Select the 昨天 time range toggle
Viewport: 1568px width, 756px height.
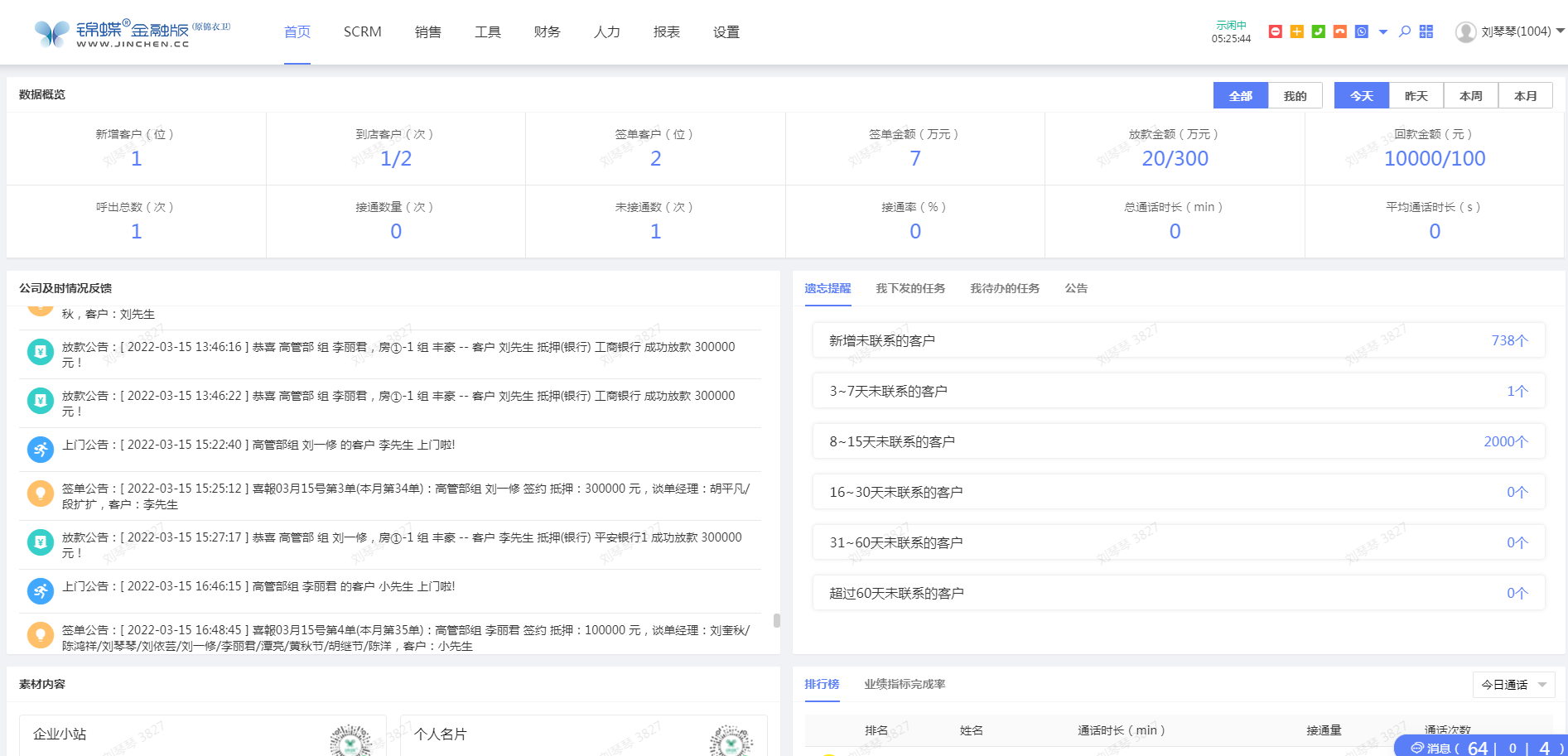click(x=1416, y=95)
